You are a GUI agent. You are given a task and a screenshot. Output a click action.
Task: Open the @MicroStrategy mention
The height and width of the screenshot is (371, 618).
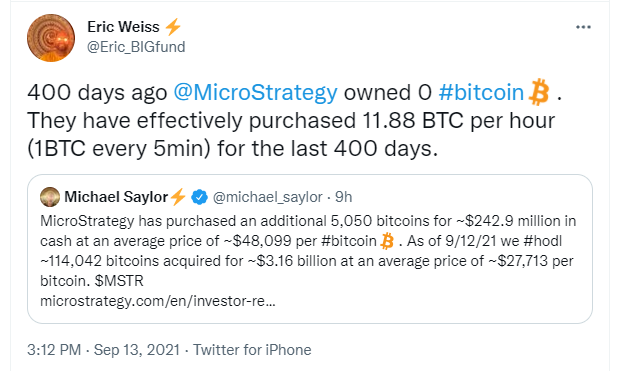click(x=255, y=93)
